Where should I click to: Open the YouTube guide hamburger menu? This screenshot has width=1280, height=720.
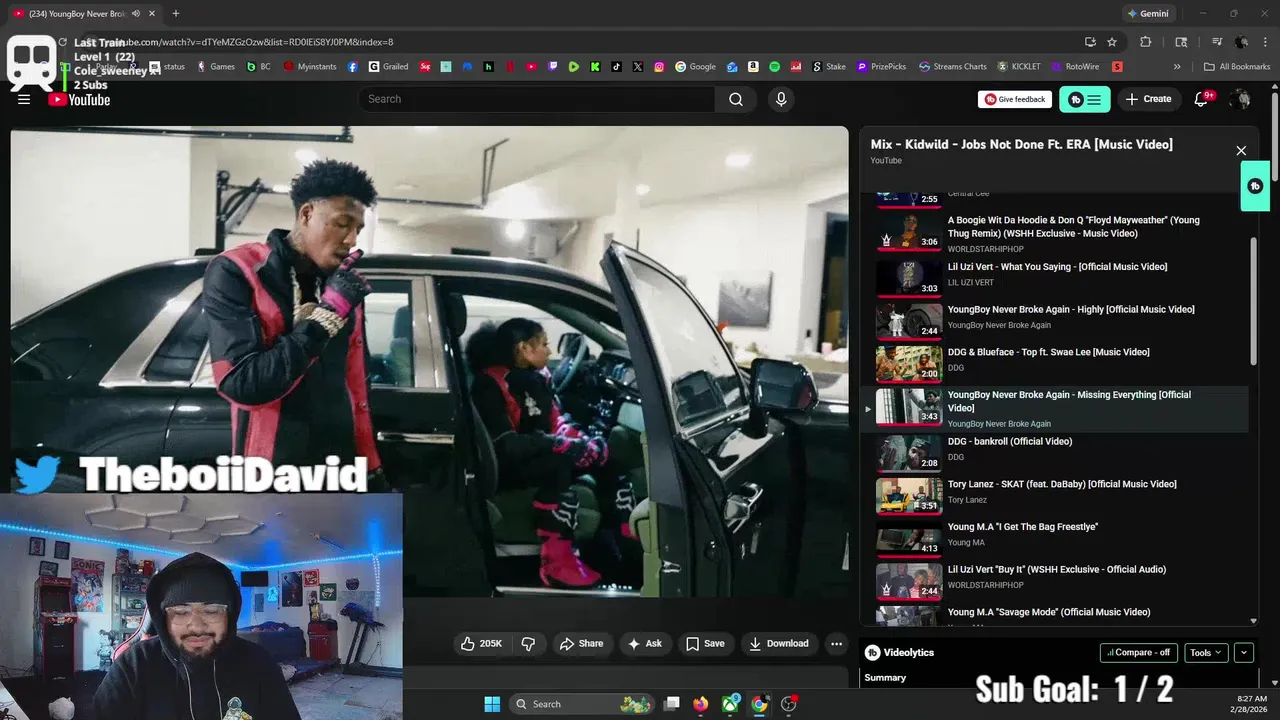(x=24, y=99)
